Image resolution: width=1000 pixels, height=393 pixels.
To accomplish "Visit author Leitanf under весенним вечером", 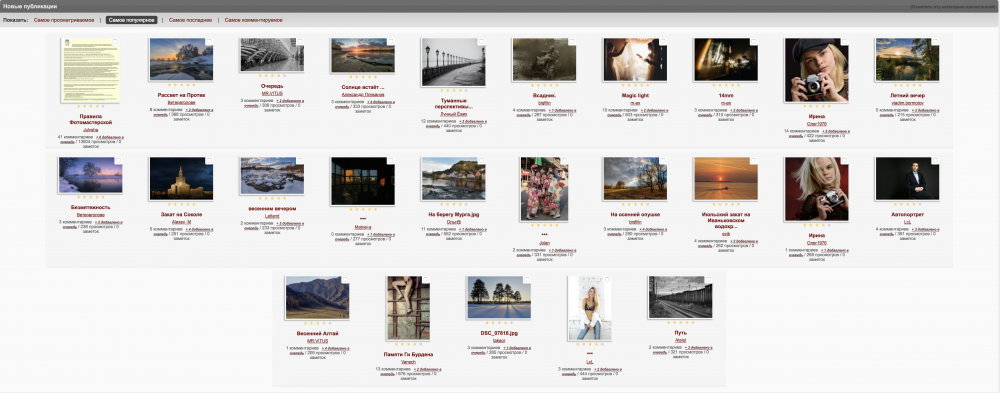I will click(272, 216).
